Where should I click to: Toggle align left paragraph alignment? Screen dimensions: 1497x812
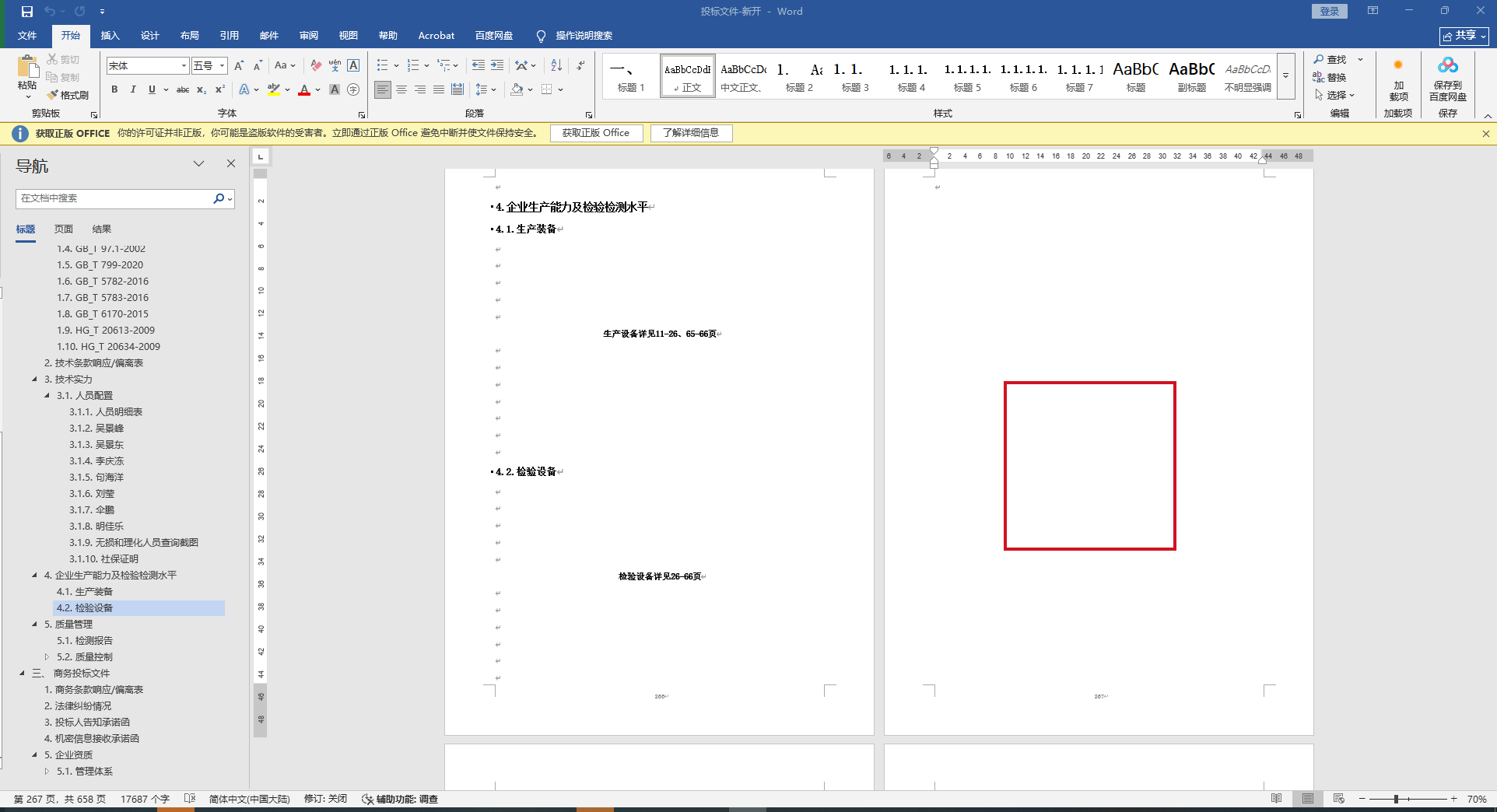[383, 89]
